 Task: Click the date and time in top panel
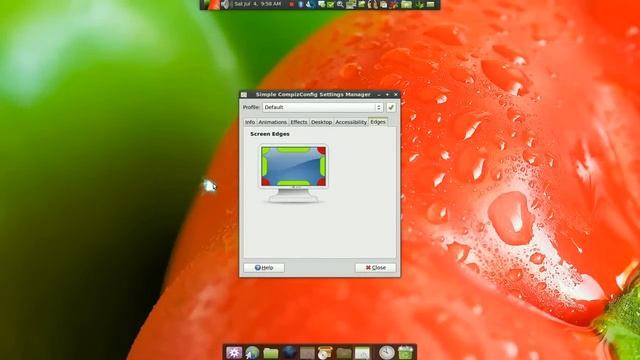[x=258, y=4]
